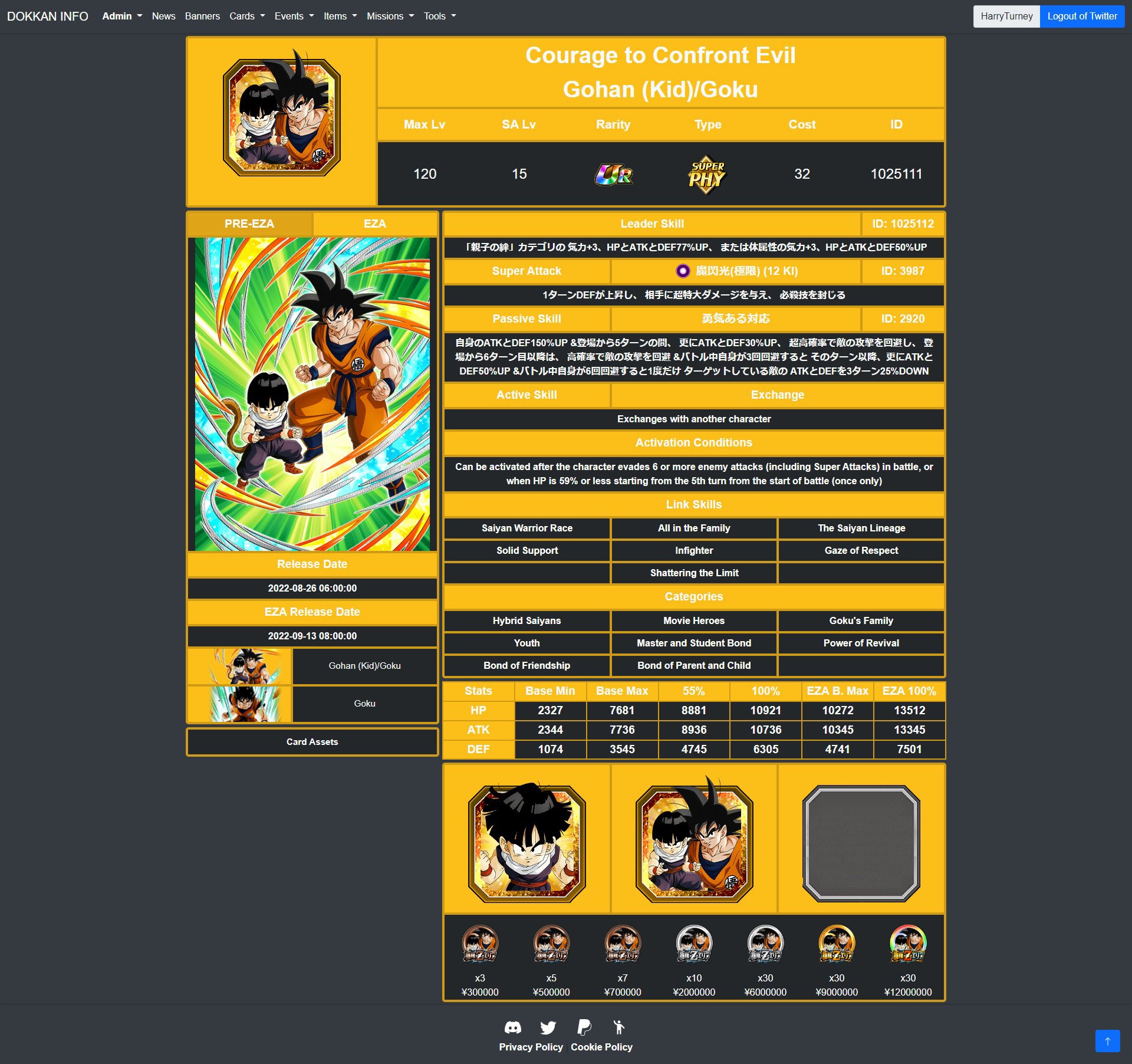
Task: Click the Saiyan Warrior Race link skill
Action: (527, 528)
